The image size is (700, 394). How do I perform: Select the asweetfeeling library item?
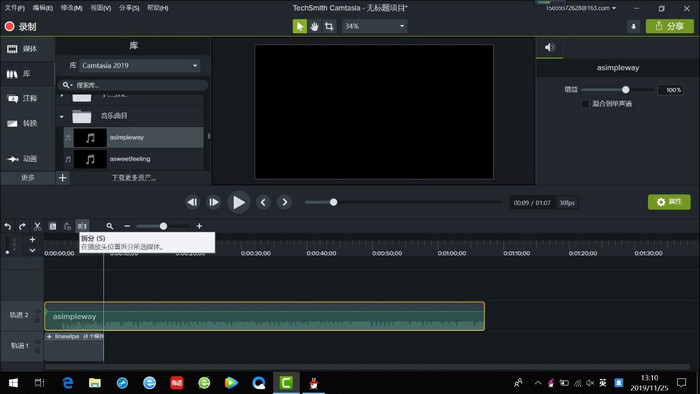(134, 159)
